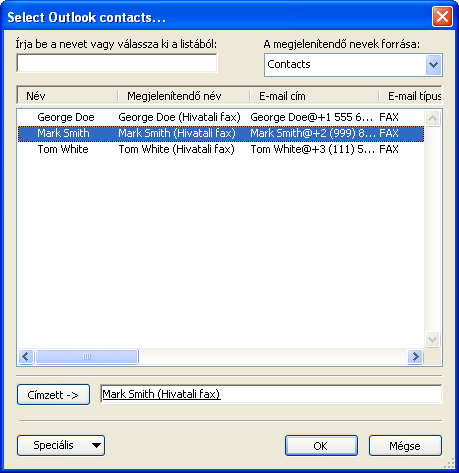The image size is (459, 473).
Task: Expand the Speciális dropdown button
Action: click(61, 445)
